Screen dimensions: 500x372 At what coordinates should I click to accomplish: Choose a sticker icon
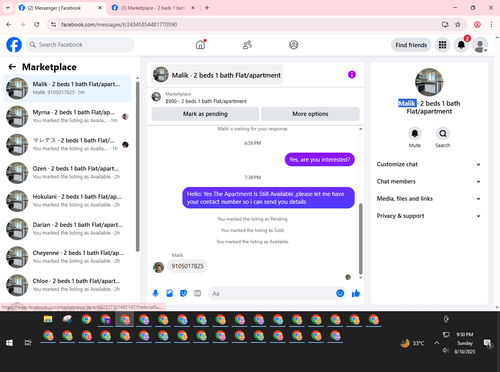pyautogui.click(x=183, y=293)
